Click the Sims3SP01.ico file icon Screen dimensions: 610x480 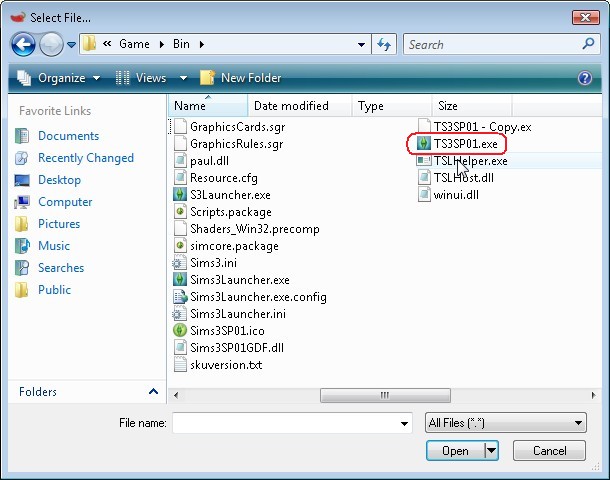[x=180, y=331]
